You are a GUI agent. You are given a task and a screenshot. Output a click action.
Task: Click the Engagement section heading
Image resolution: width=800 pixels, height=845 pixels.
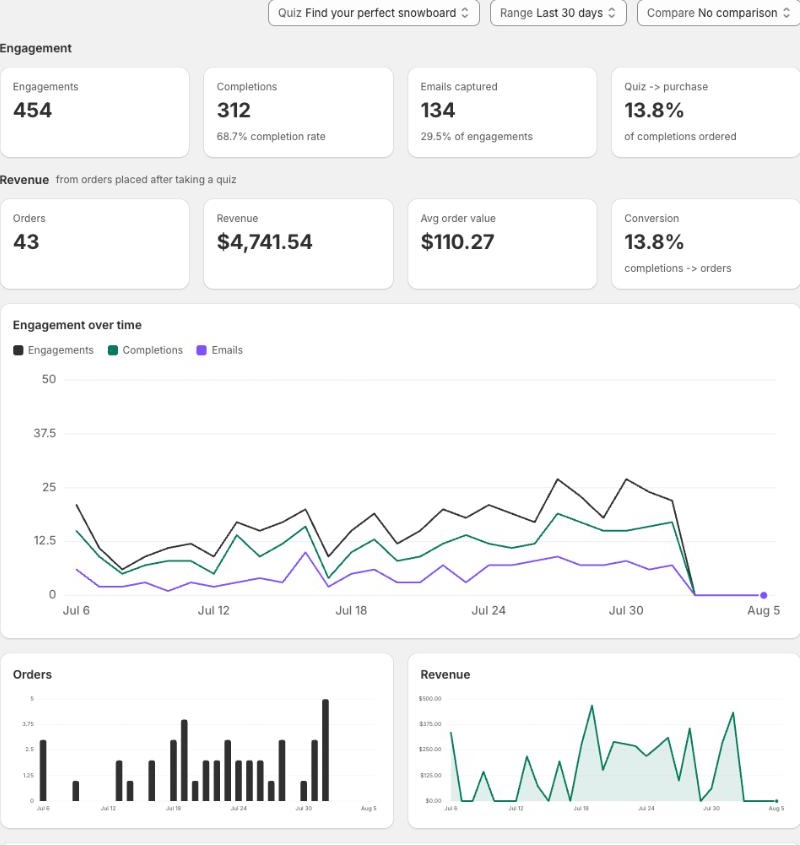click(x=36, y=49)
